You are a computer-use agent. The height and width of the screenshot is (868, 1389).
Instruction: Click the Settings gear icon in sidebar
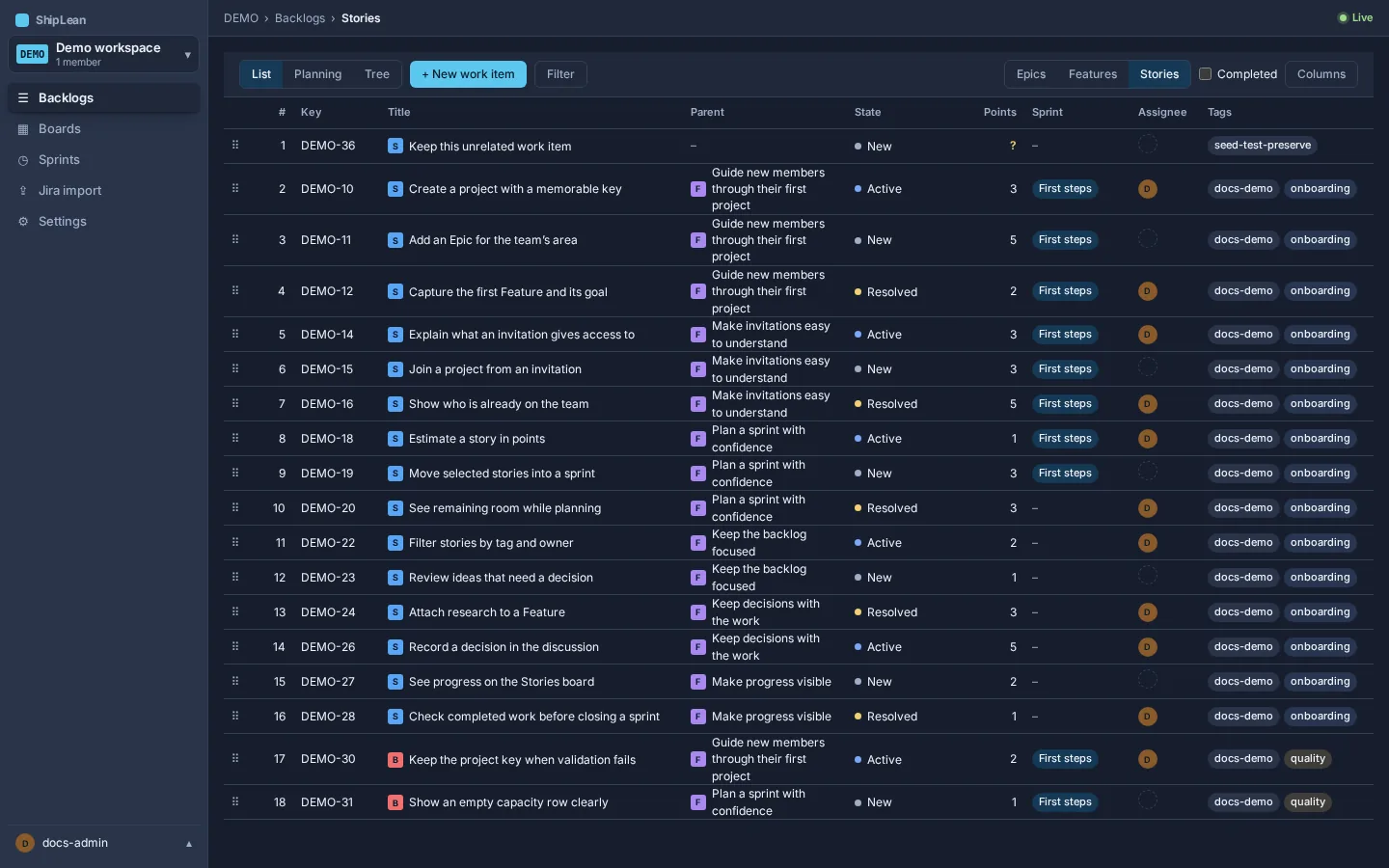coord(23,222)
